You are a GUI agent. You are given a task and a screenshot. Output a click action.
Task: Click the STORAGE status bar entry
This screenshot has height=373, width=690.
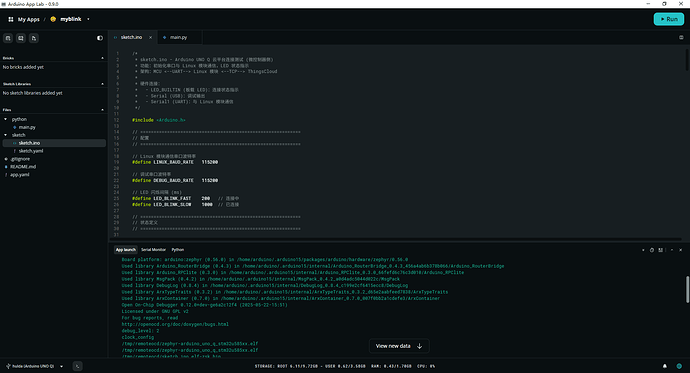[310, 366]
